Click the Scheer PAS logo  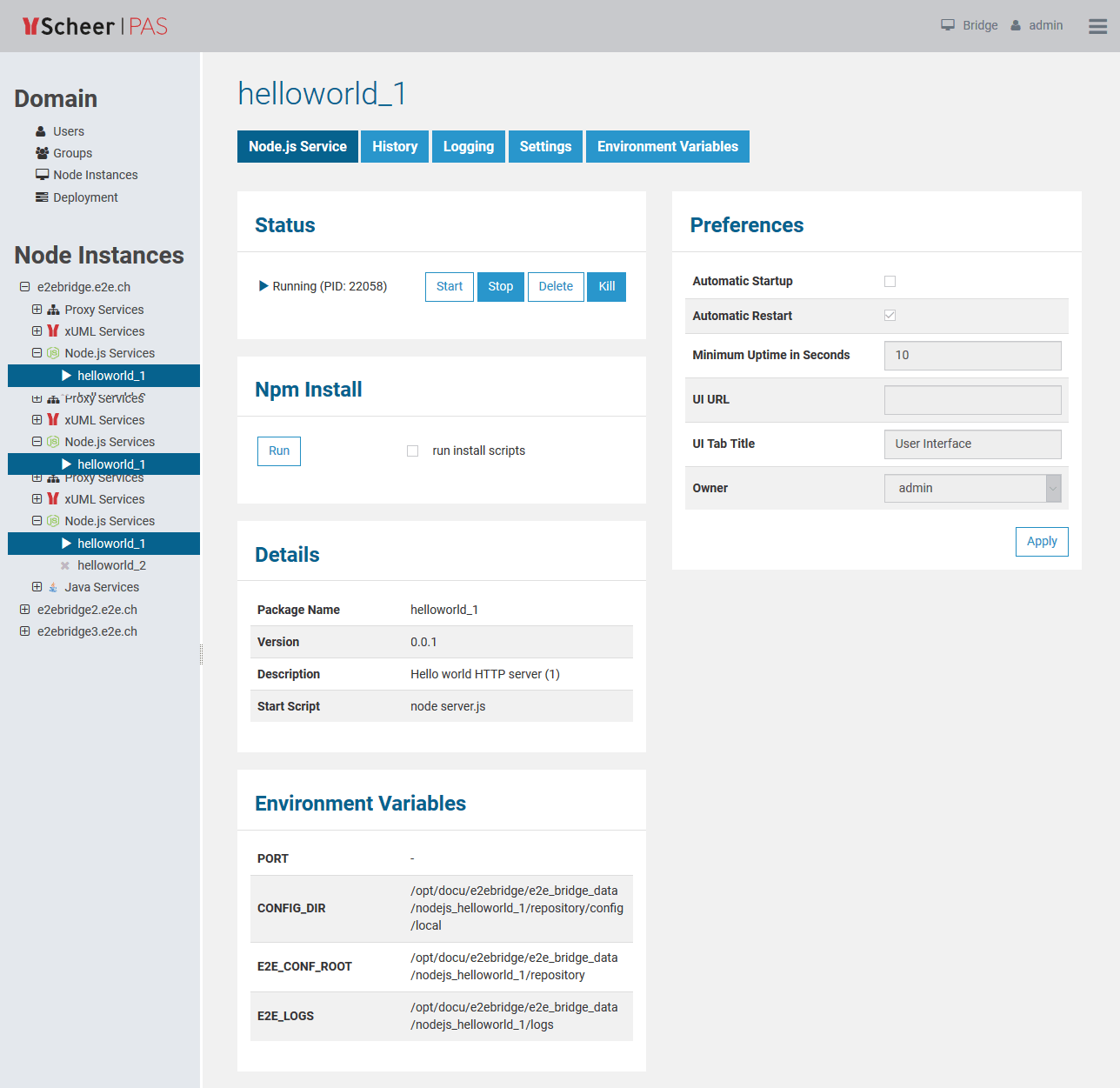coord(95,26)
